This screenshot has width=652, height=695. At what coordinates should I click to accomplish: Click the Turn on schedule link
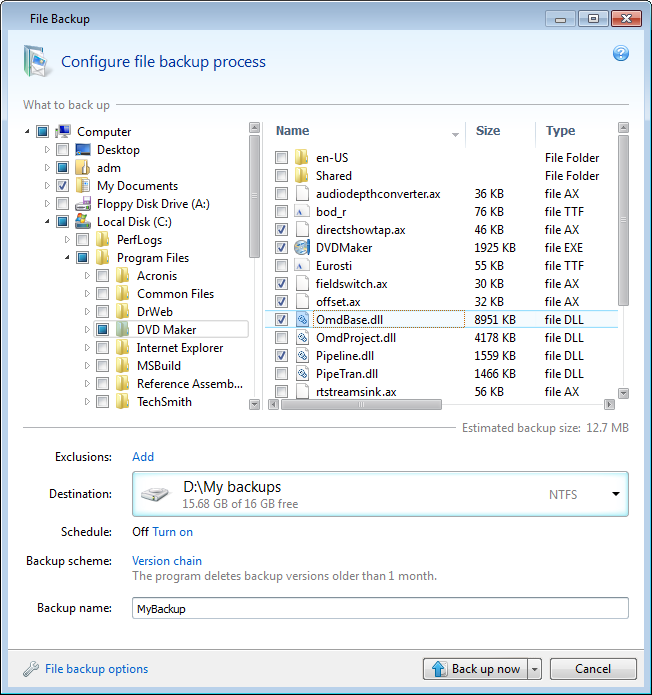click(x=172, y=531)
